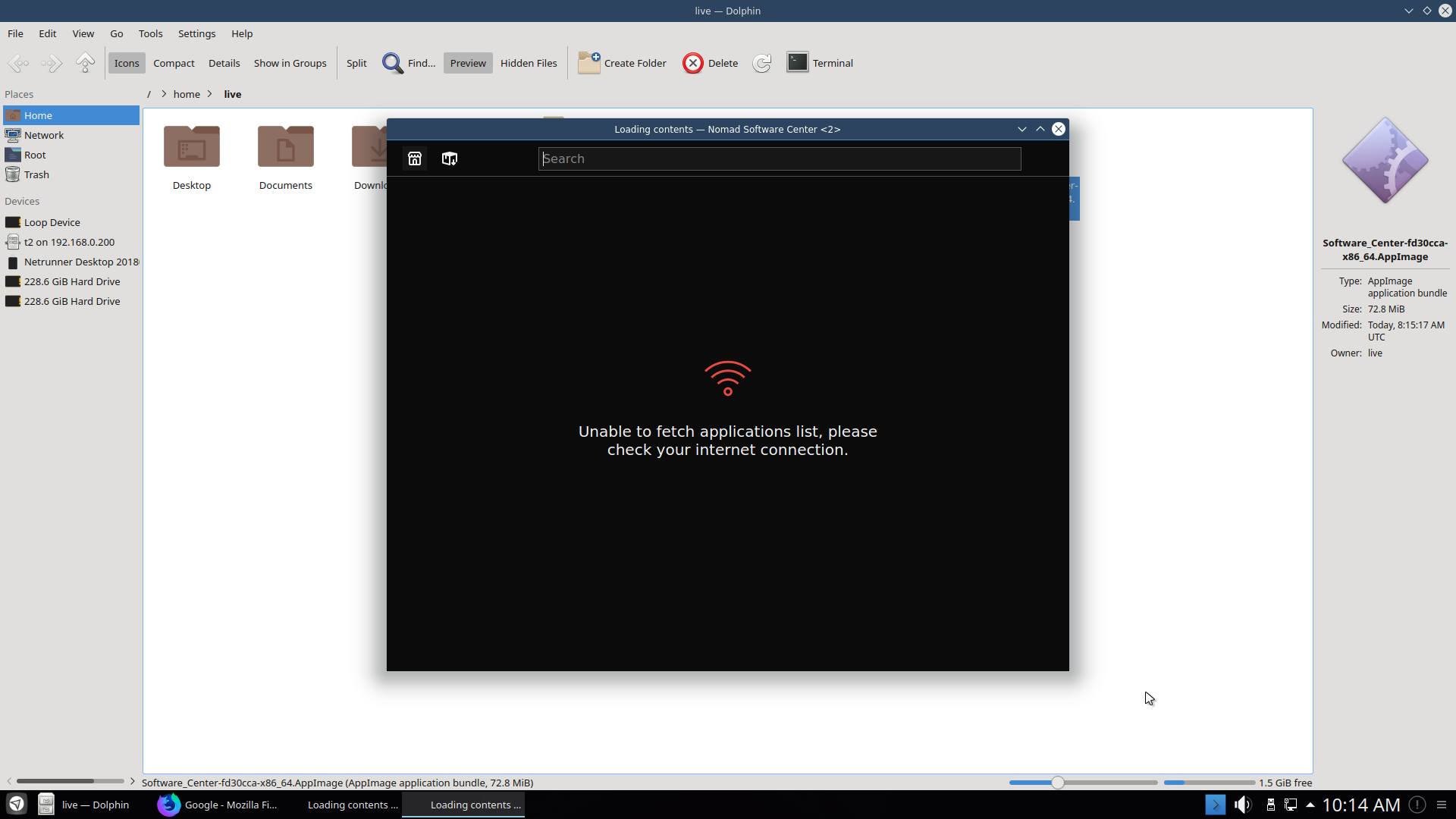Open the Go menu
This screenshot has height=819, width=1456.
point(115,33)
